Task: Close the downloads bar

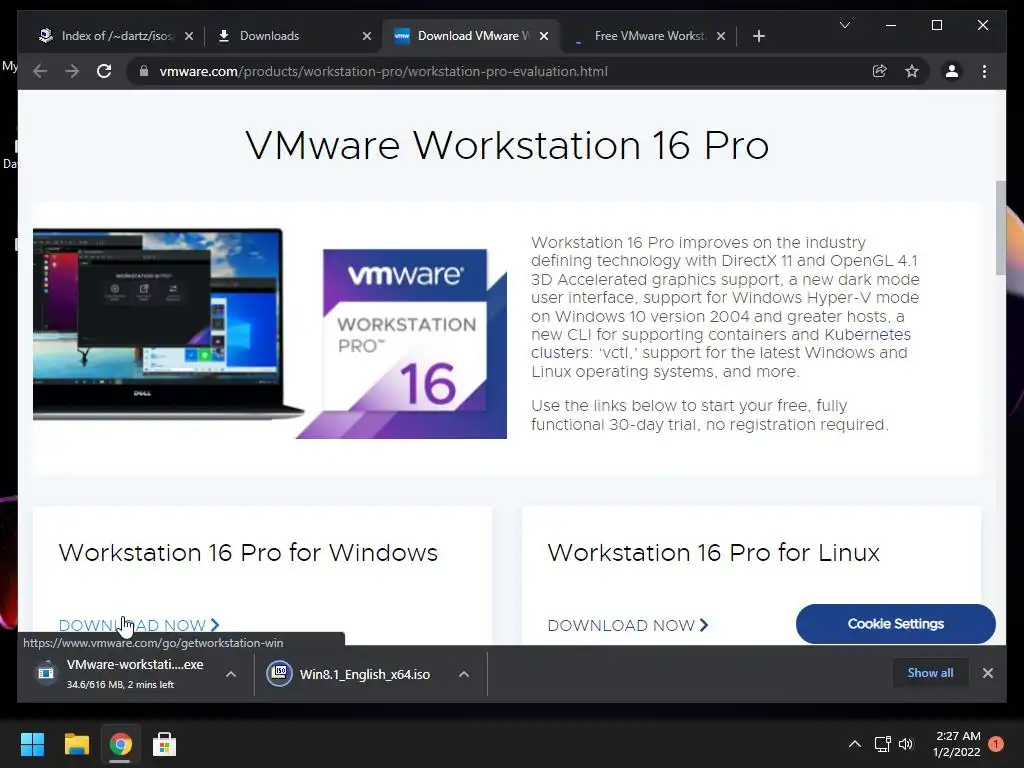Action: tap(987, 673)
